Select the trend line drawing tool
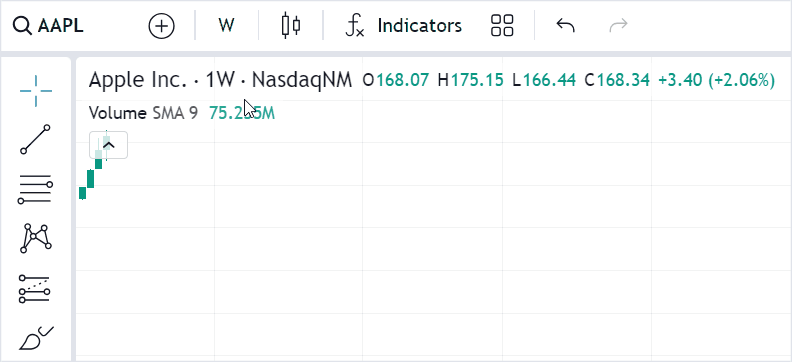Image resolution: width=792 pixels, height=362 pixels. coord(36,139)
